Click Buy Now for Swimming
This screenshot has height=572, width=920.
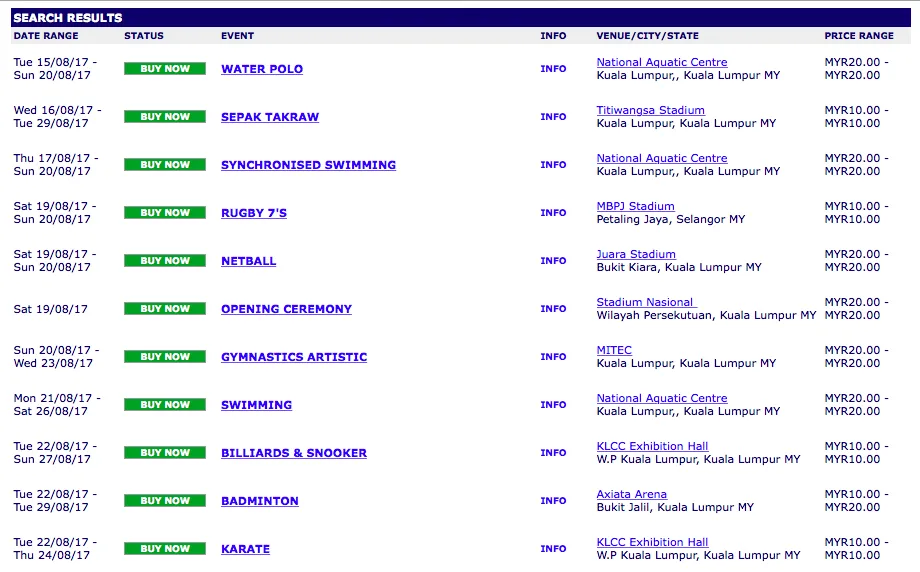pyautogui.click(x=164, y=405)
